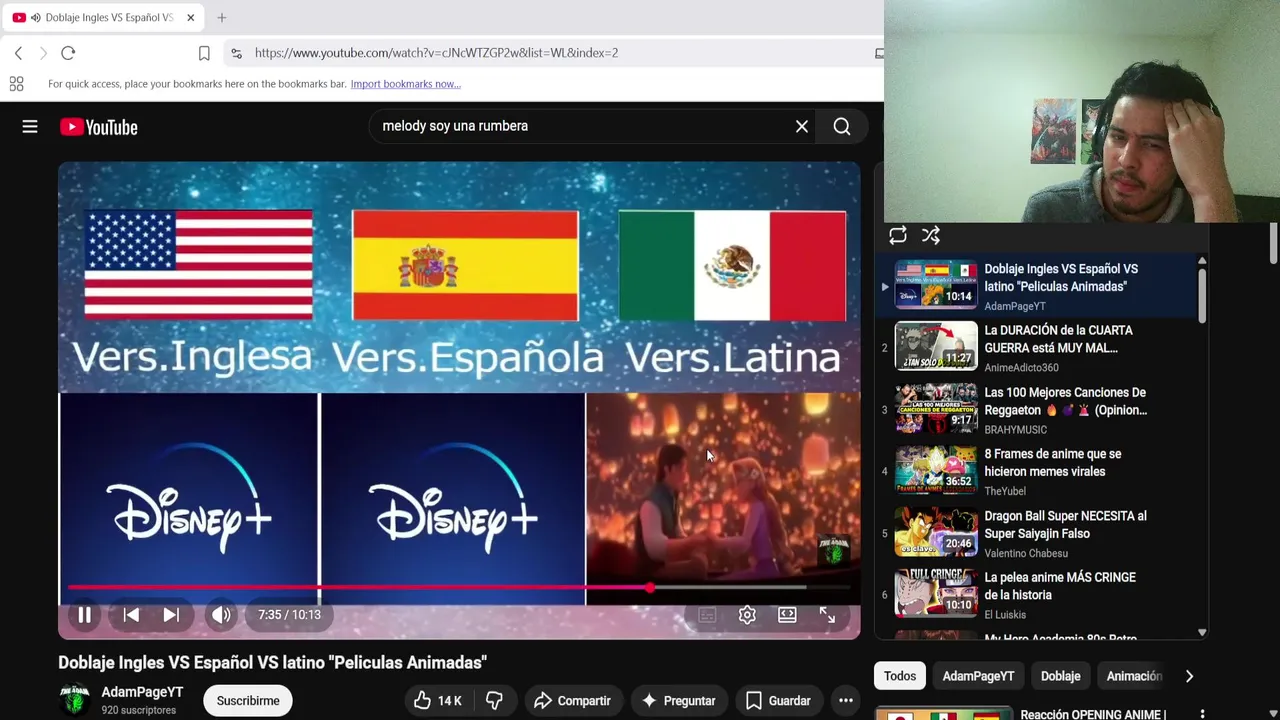Open site information icon in address bar

coord(236,53)
